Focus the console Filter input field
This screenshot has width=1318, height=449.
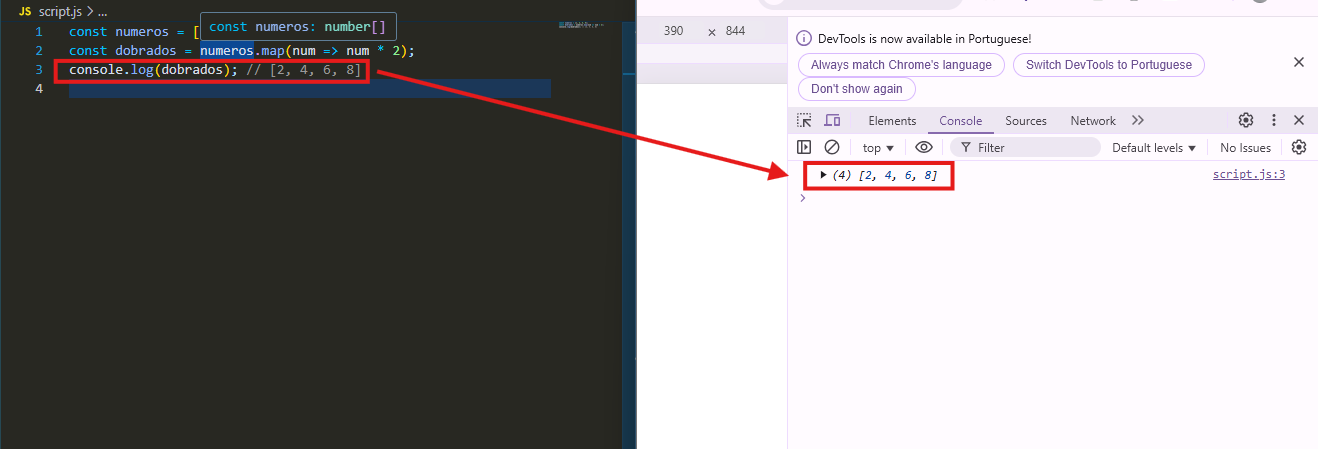tap(1025, 147)
